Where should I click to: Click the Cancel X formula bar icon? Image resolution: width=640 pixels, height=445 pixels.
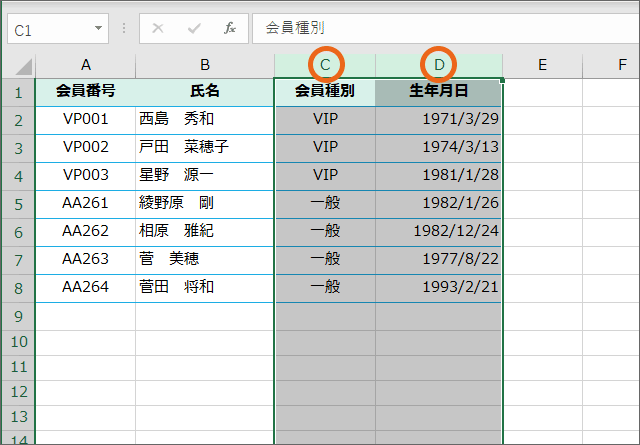pos(158,28)
